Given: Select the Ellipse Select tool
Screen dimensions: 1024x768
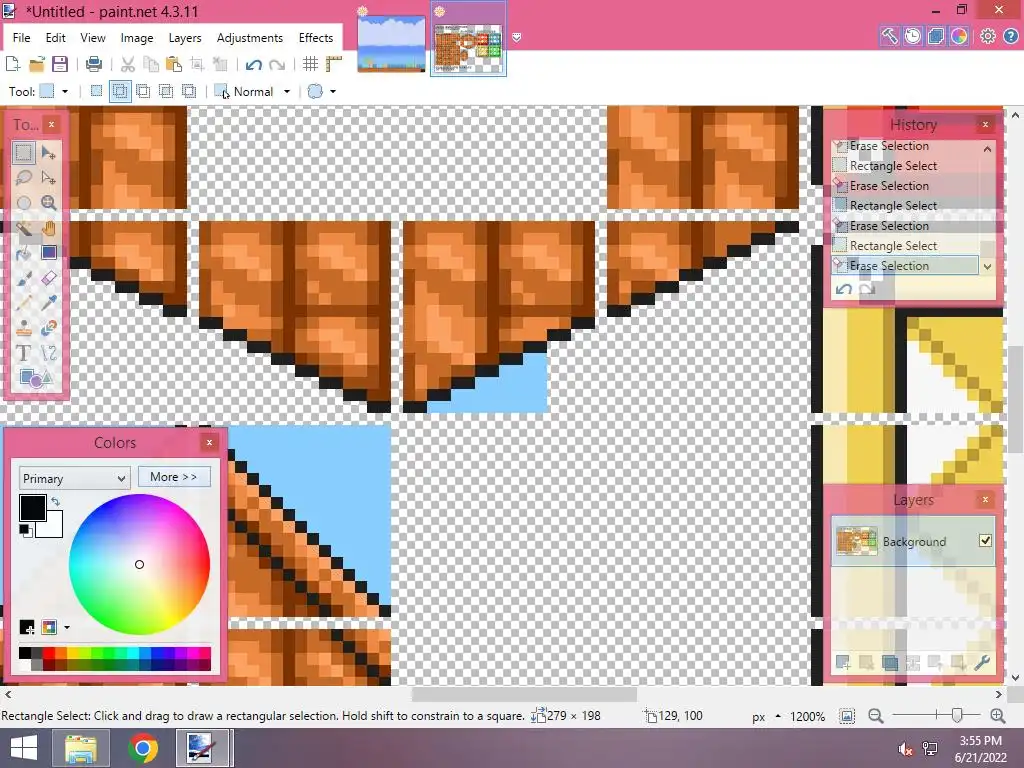Looking at the screenshot, I should tap(24, 202).
